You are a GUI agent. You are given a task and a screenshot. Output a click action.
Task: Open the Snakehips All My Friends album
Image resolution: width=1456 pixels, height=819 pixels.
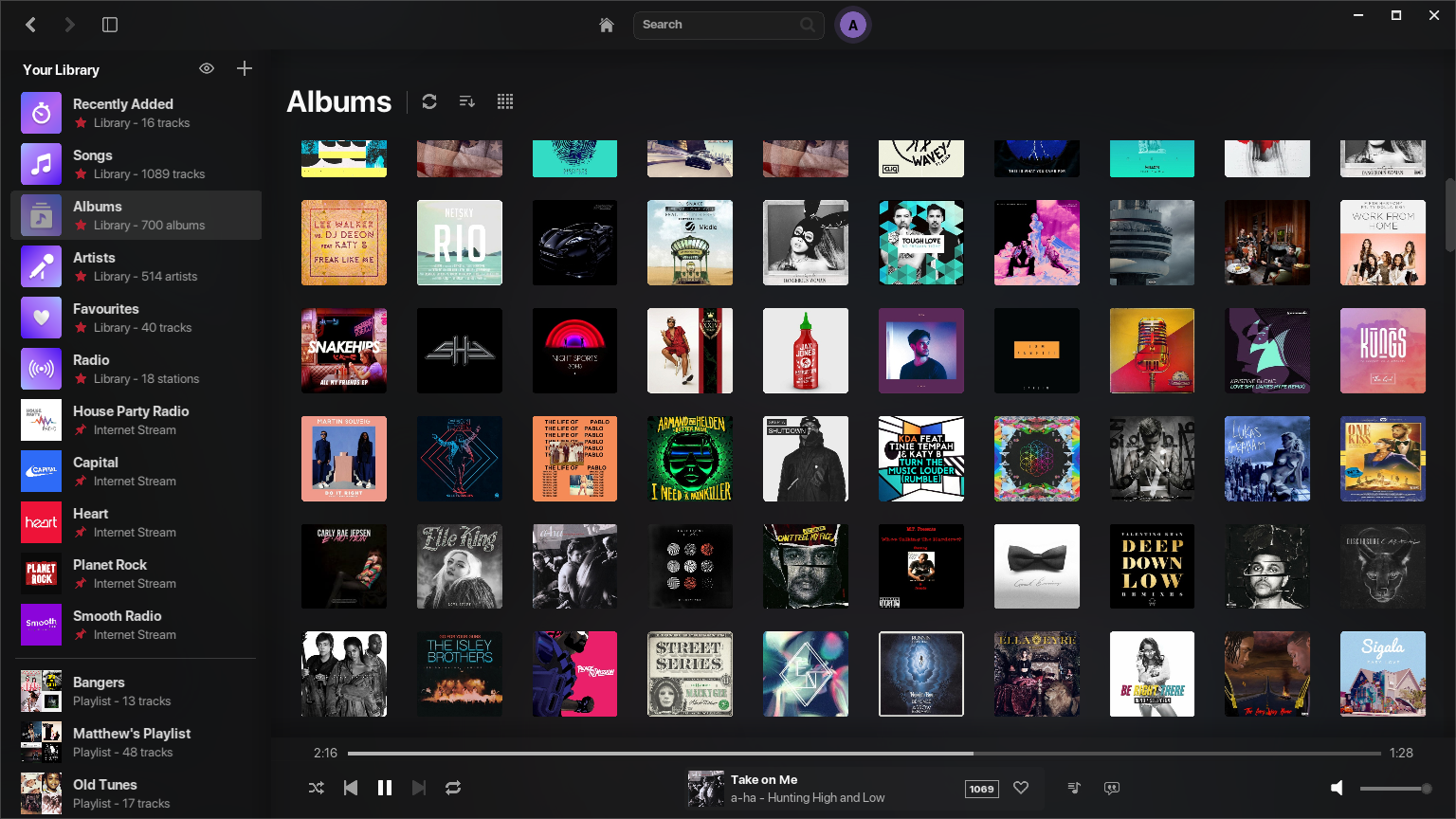coord(344,351)
